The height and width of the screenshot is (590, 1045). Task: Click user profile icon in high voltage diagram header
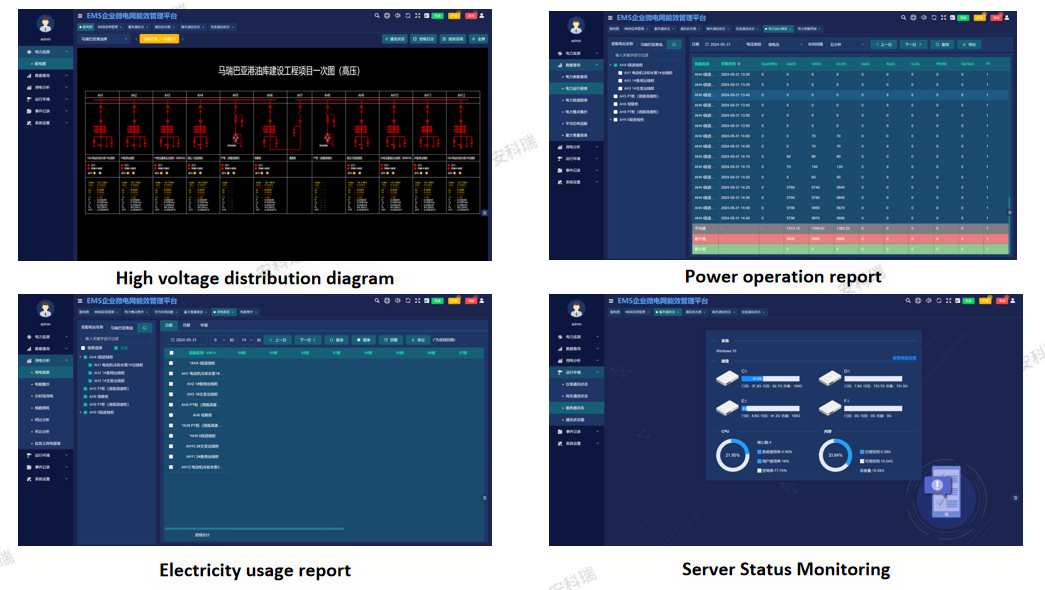click(482, 17)
